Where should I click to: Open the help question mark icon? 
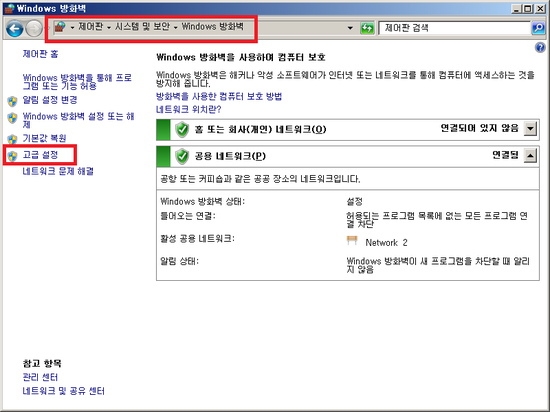(x=540, y=47)
